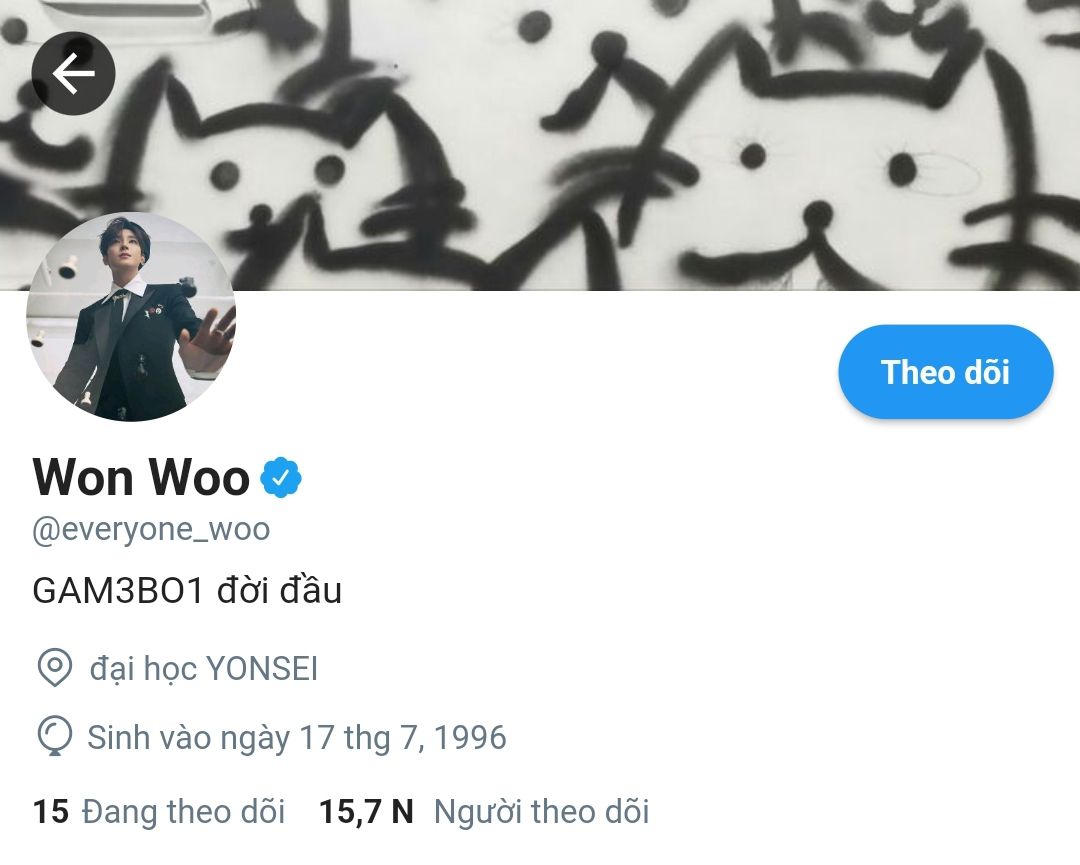Tap the location pin icon
Image resolution: width=1080 pixels, height=865 pixels.
(x=54, y=667)
